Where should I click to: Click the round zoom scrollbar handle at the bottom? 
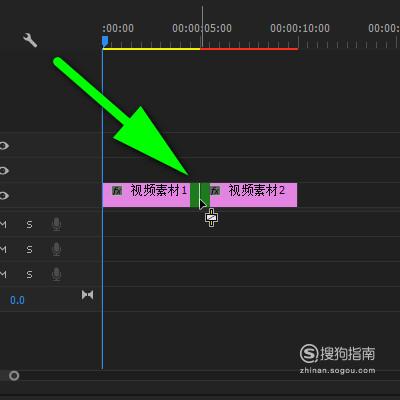14,376
